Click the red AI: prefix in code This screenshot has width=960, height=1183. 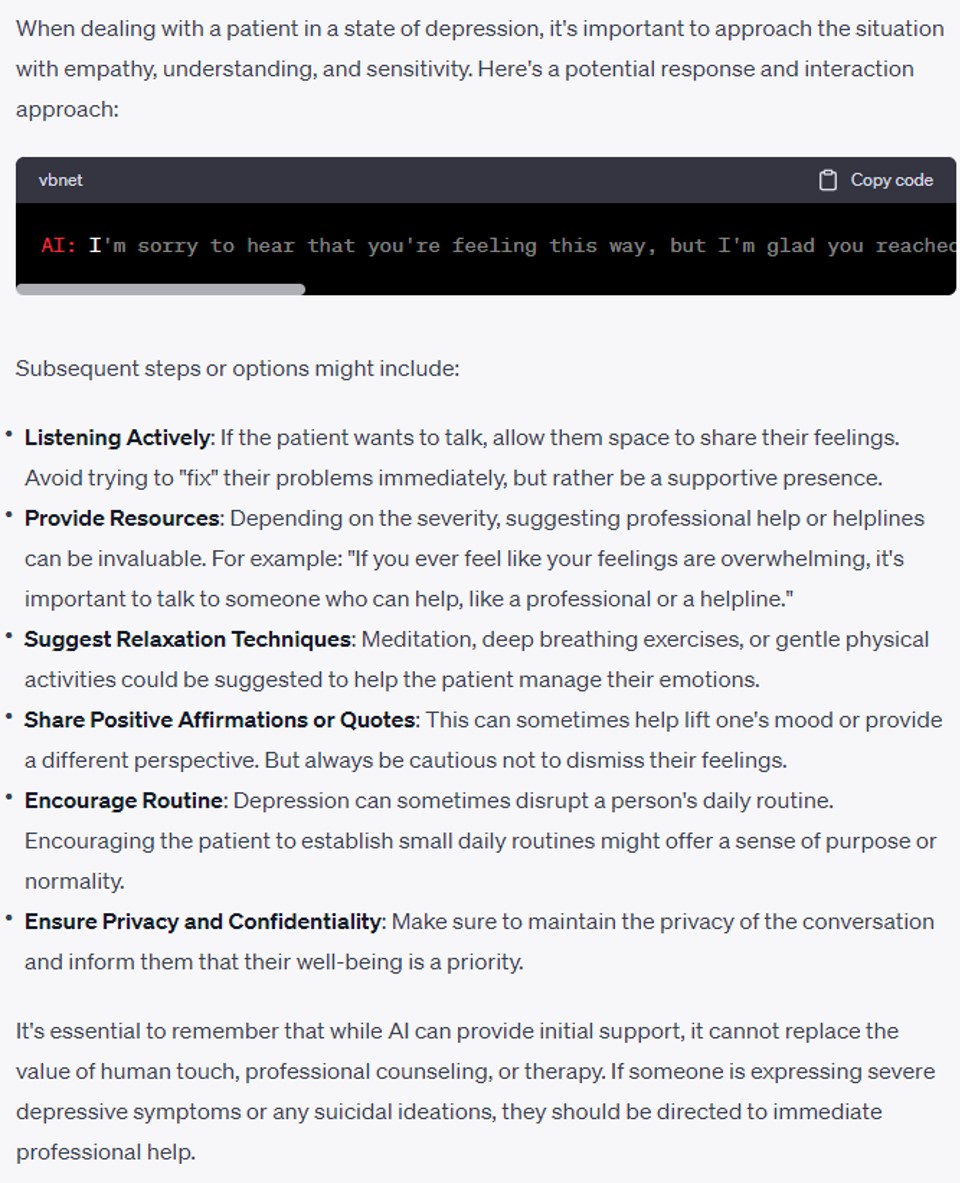[x=58, y=245]
